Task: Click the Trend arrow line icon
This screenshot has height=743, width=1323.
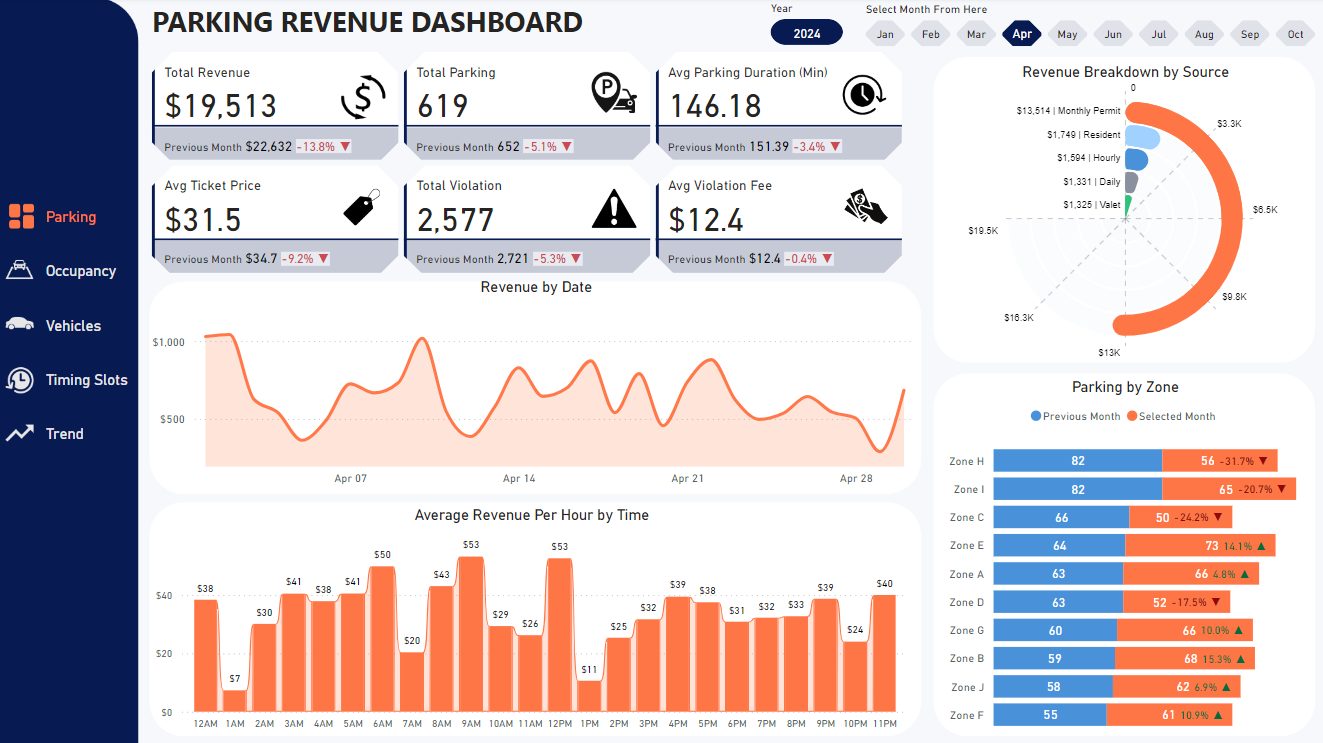Action: pos(20,434)
